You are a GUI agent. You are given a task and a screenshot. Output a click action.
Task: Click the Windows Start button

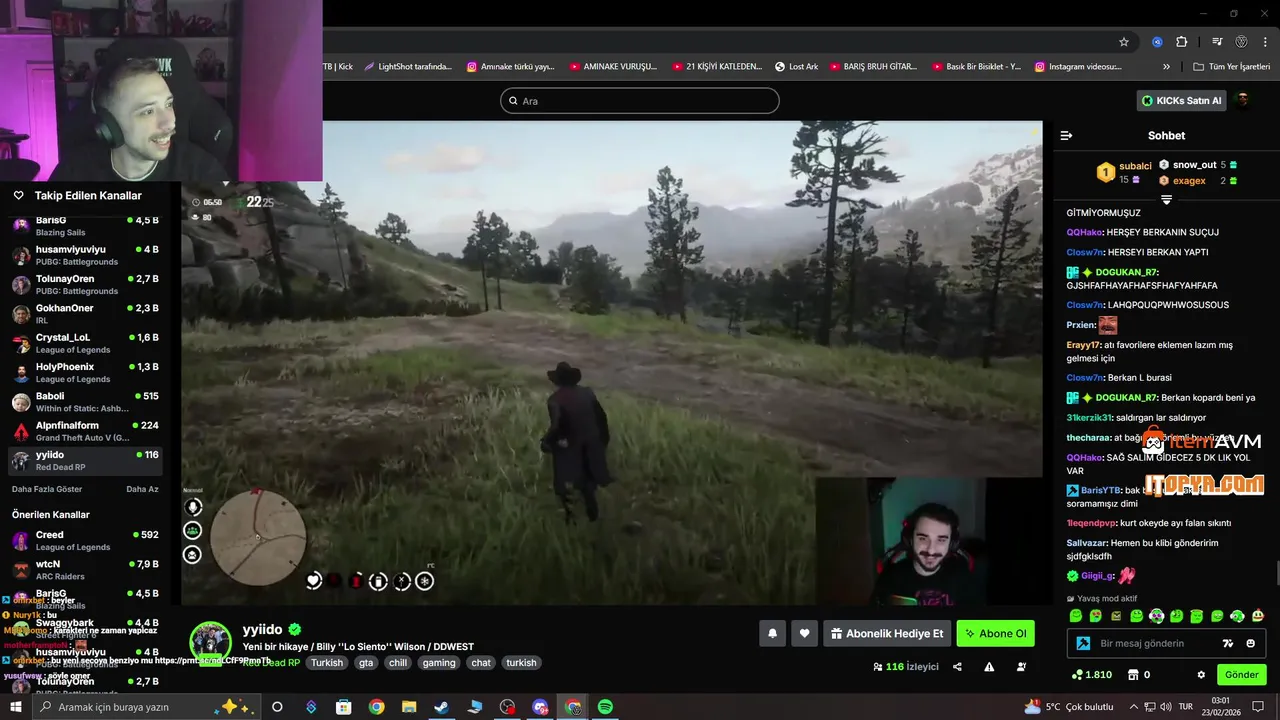click(15, 707)
